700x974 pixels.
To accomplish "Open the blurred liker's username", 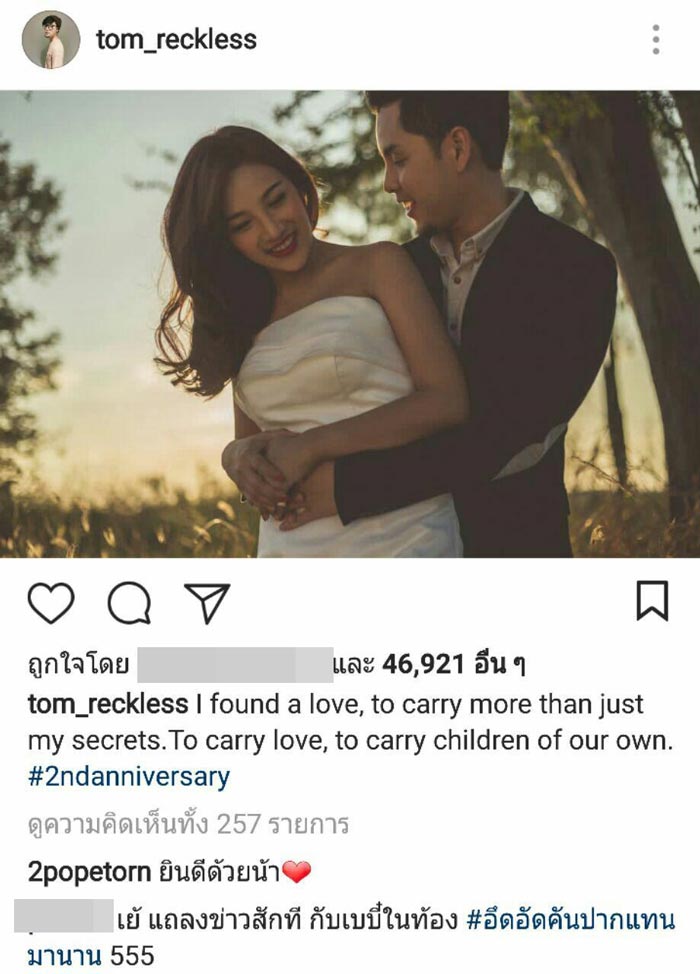I will 235,665.
